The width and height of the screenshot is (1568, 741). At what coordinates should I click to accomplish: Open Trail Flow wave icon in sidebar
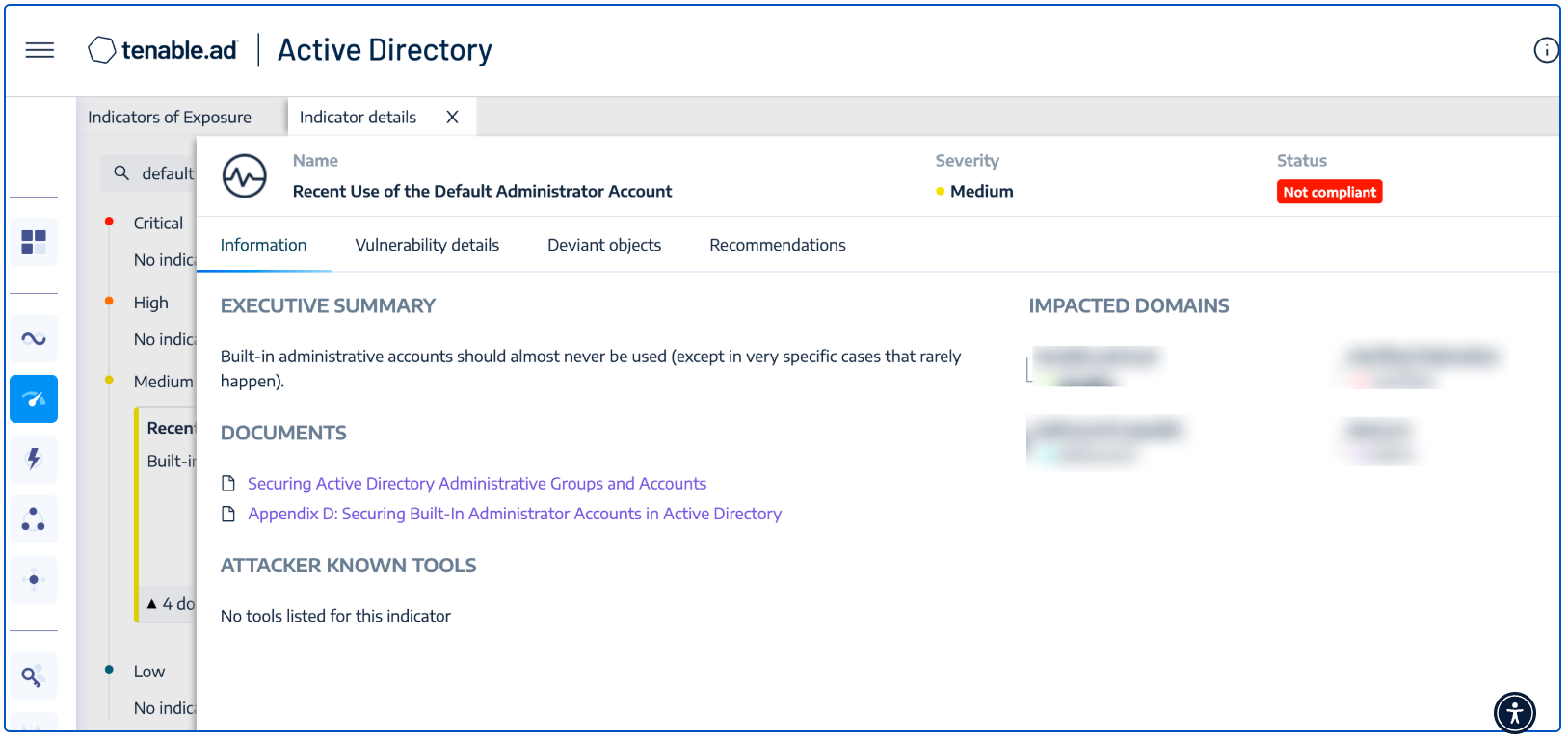tap(34, 338)
